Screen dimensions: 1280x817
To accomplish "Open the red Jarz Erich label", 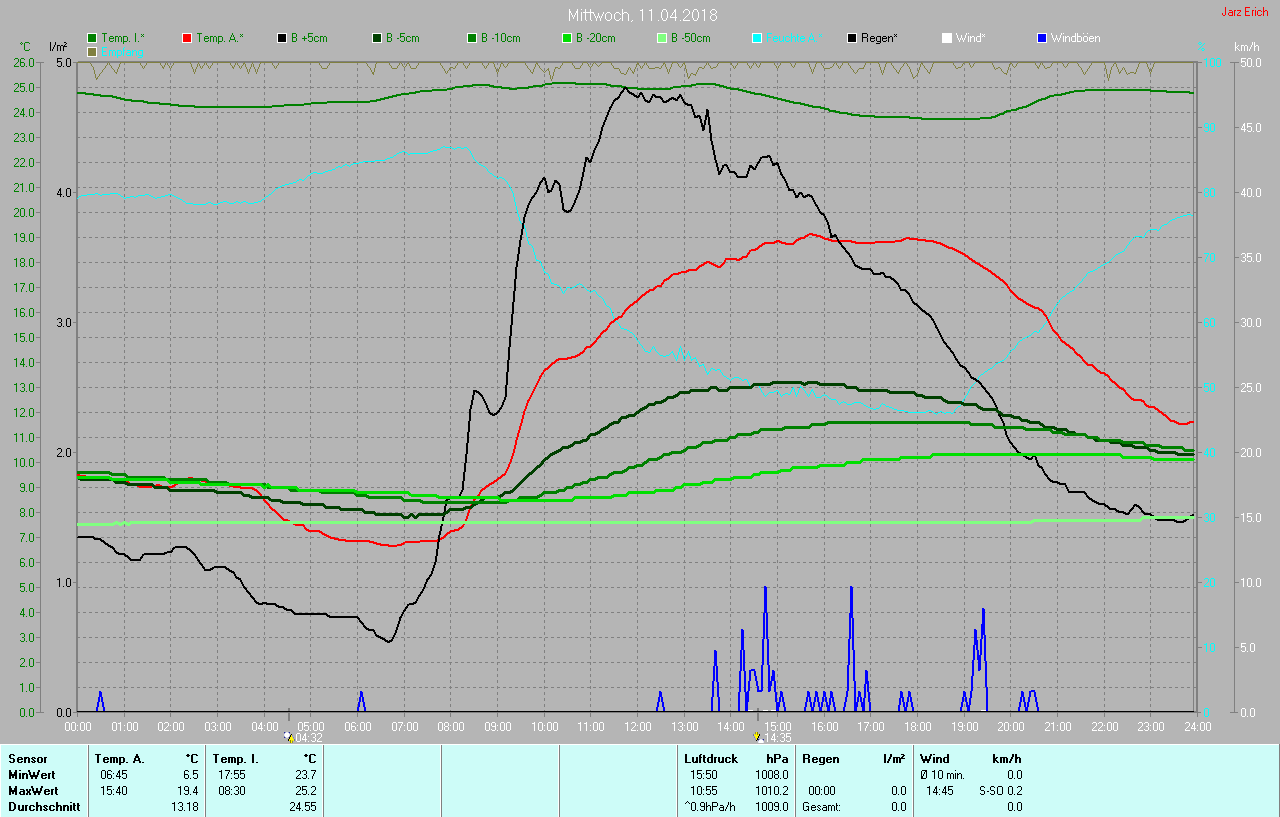I will [x=1245, y=12].
